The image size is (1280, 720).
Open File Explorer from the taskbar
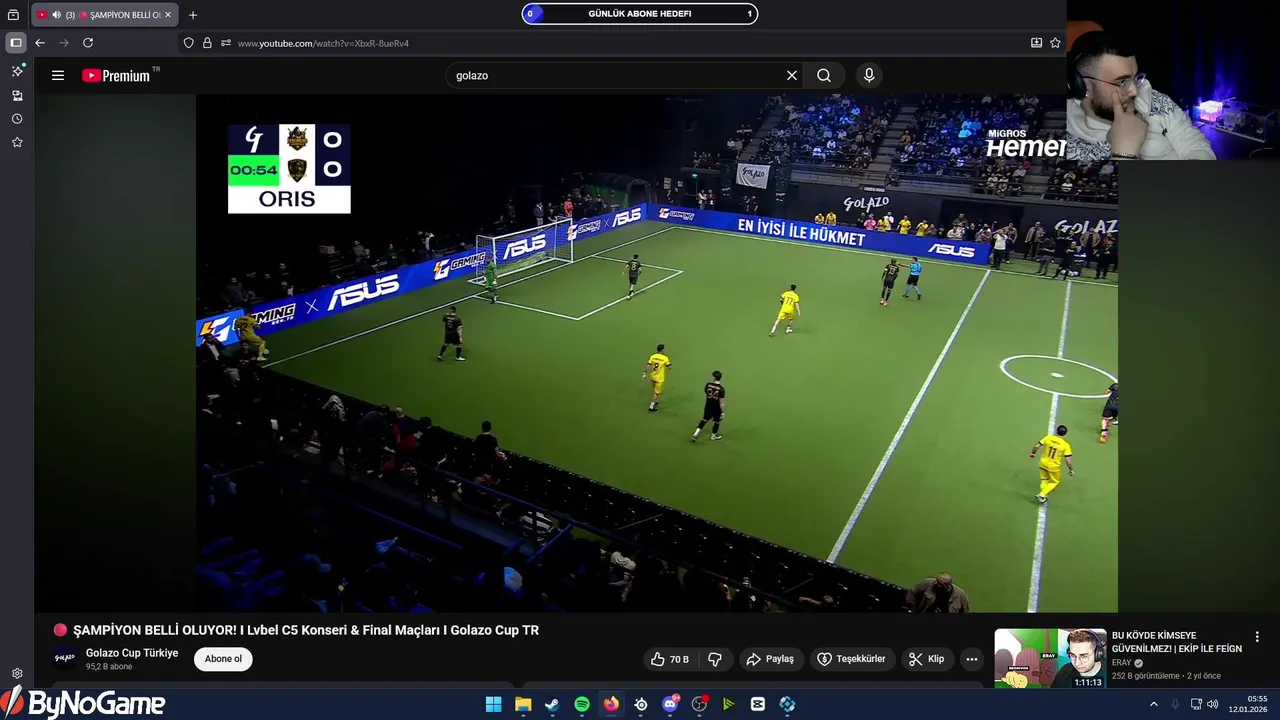pos(523,704)
